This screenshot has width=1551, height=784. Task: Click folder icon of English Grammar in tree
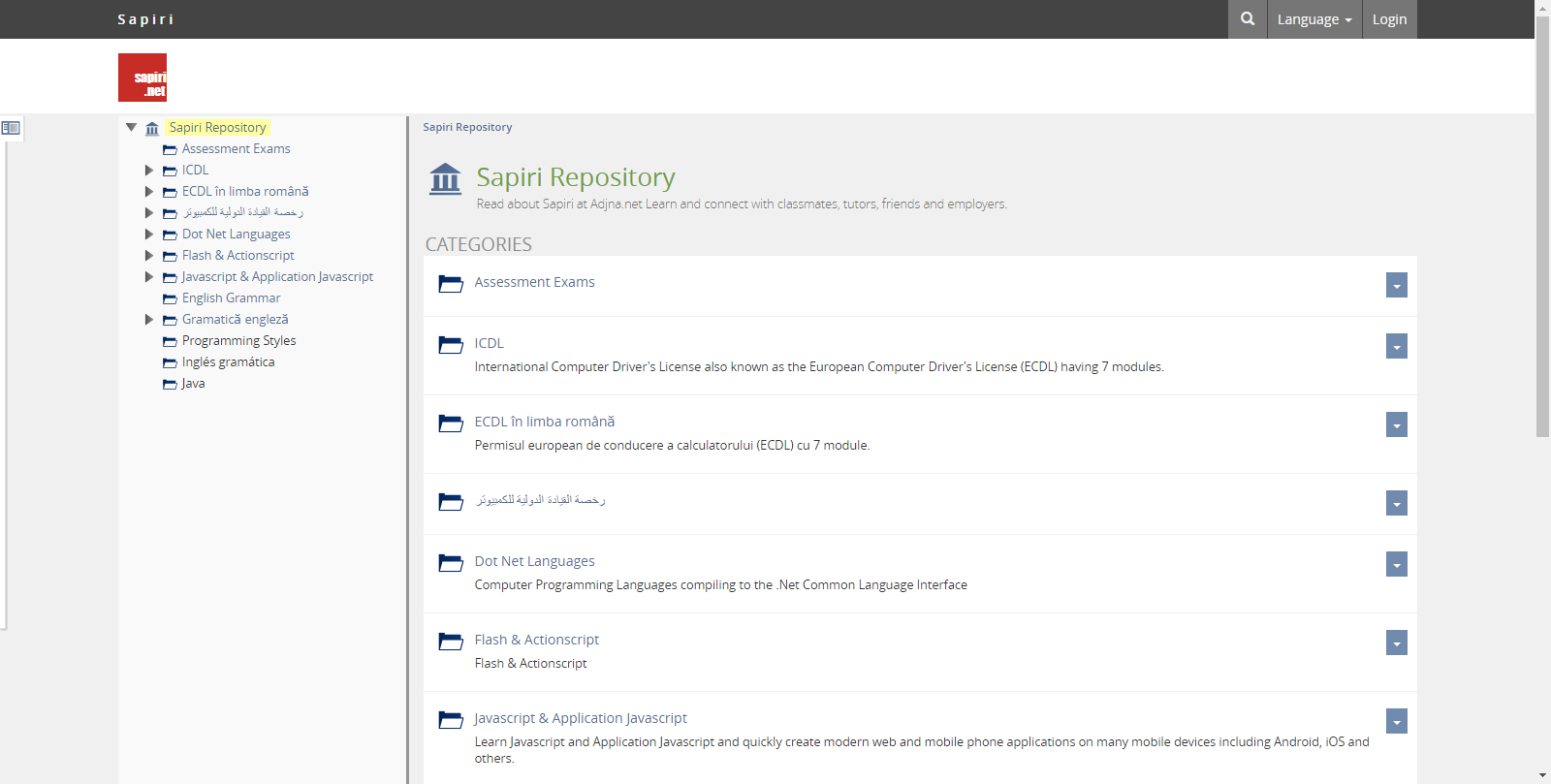tap(170, 298)
